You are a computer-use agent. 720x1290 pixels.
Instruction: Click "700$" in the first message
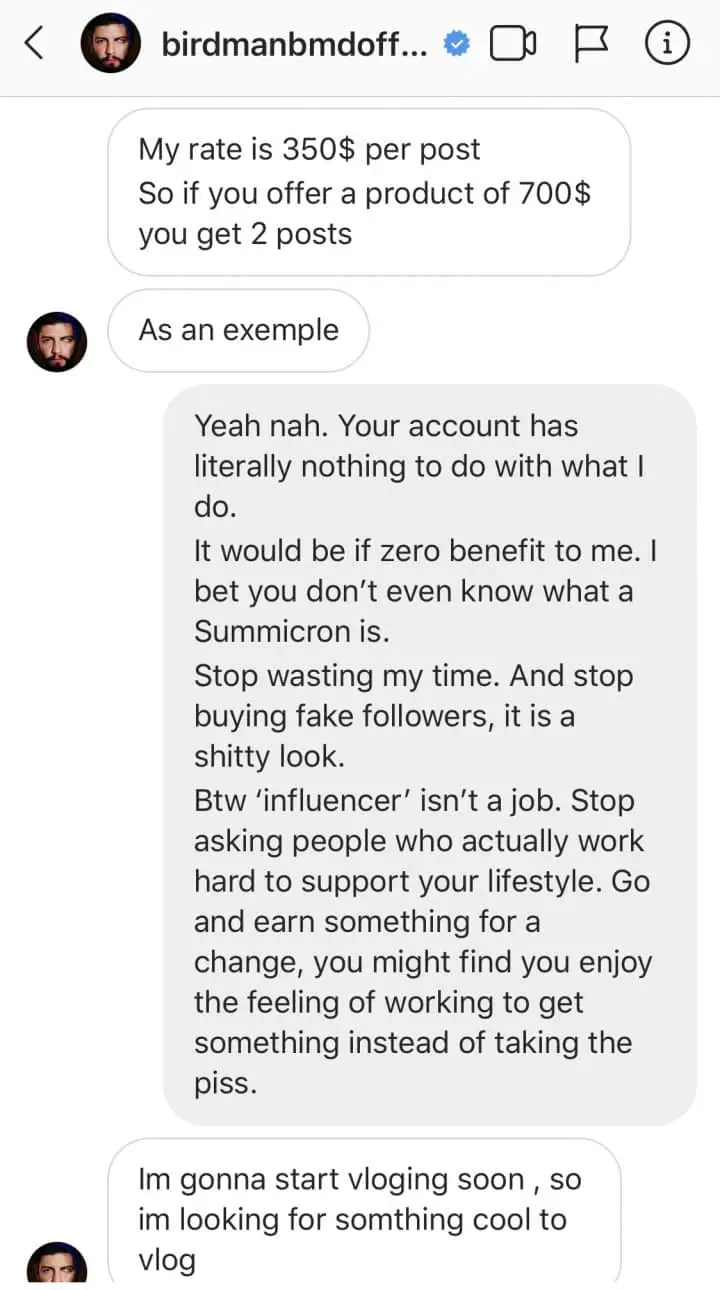(x=547, y=192)
